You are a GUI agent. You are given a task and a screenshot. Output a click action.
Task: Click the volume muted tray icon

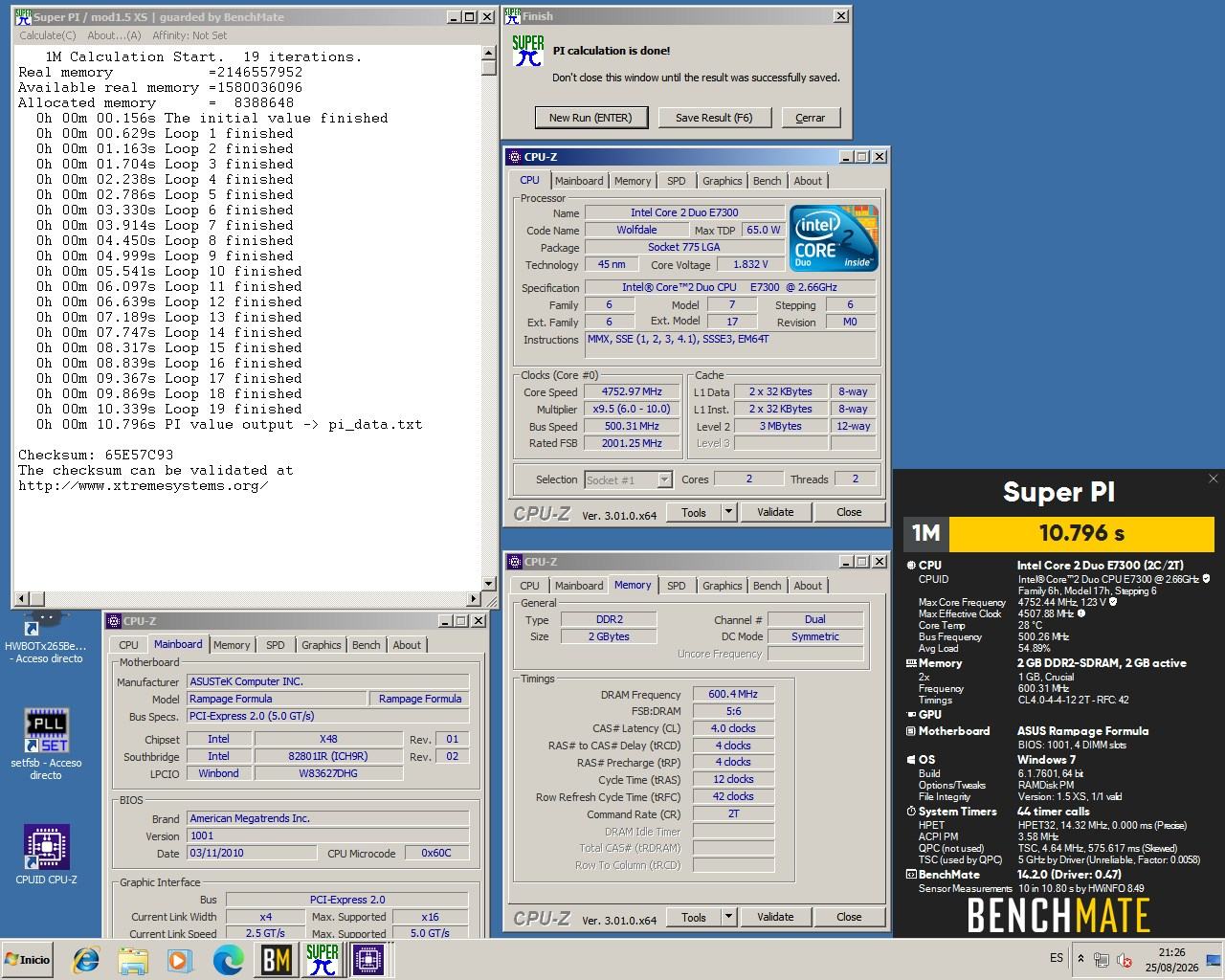1125,959
